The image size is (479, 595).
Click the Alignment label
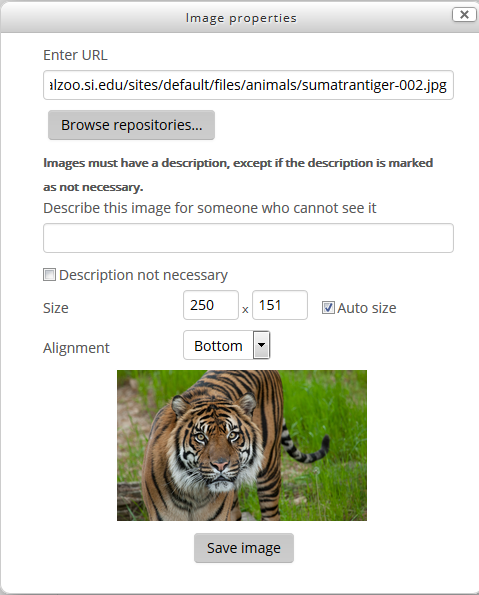tap(76, 348)
